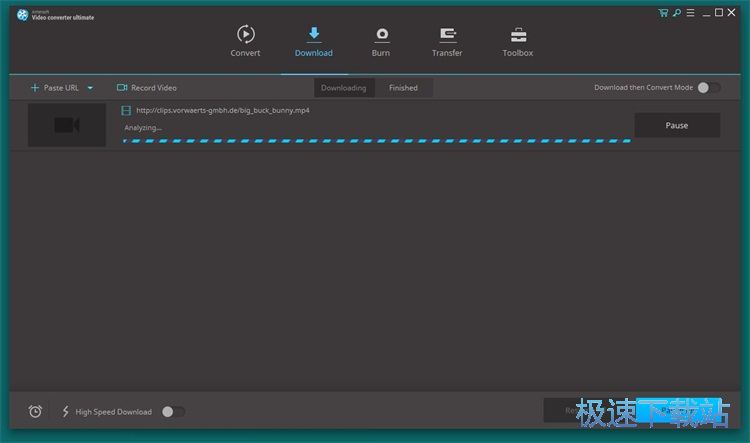This screenshot has width=750, height=443.
Task: Toggle Download then Convert Mode switch
Action: click(x=709, y=88)
